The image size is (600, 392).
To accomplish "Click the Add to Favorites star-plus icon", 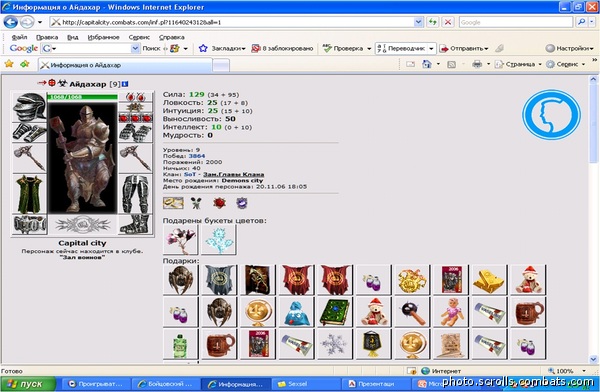I will pos(25,64).
